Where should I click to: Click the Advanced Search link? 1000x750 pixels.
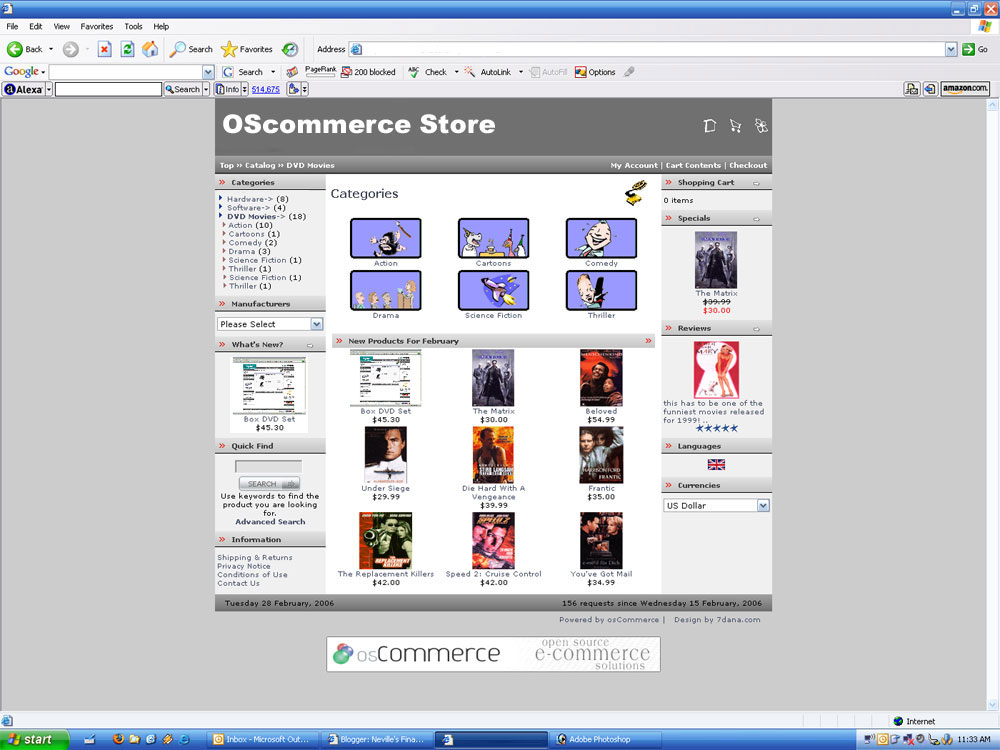pos(270,522)
